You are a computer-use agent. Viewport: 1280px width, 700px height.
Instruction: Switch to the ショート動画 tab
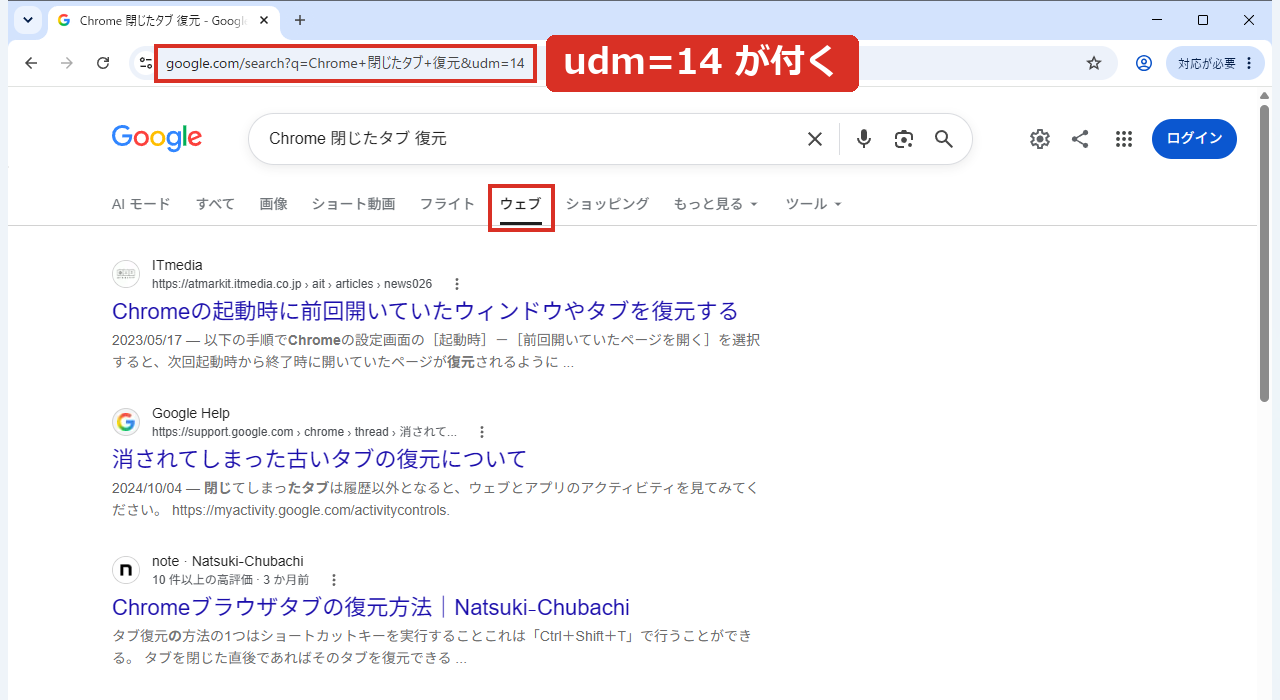coord(353,204)
